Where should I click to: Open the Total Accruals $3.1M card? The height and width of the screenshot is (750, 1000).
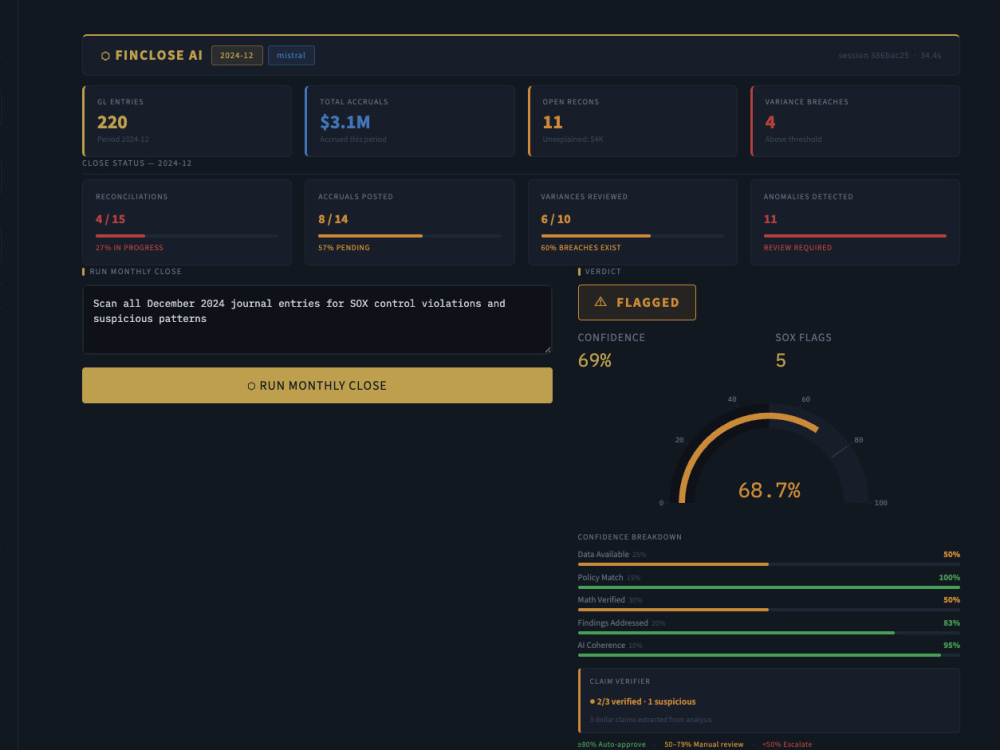tap(409, 121)
